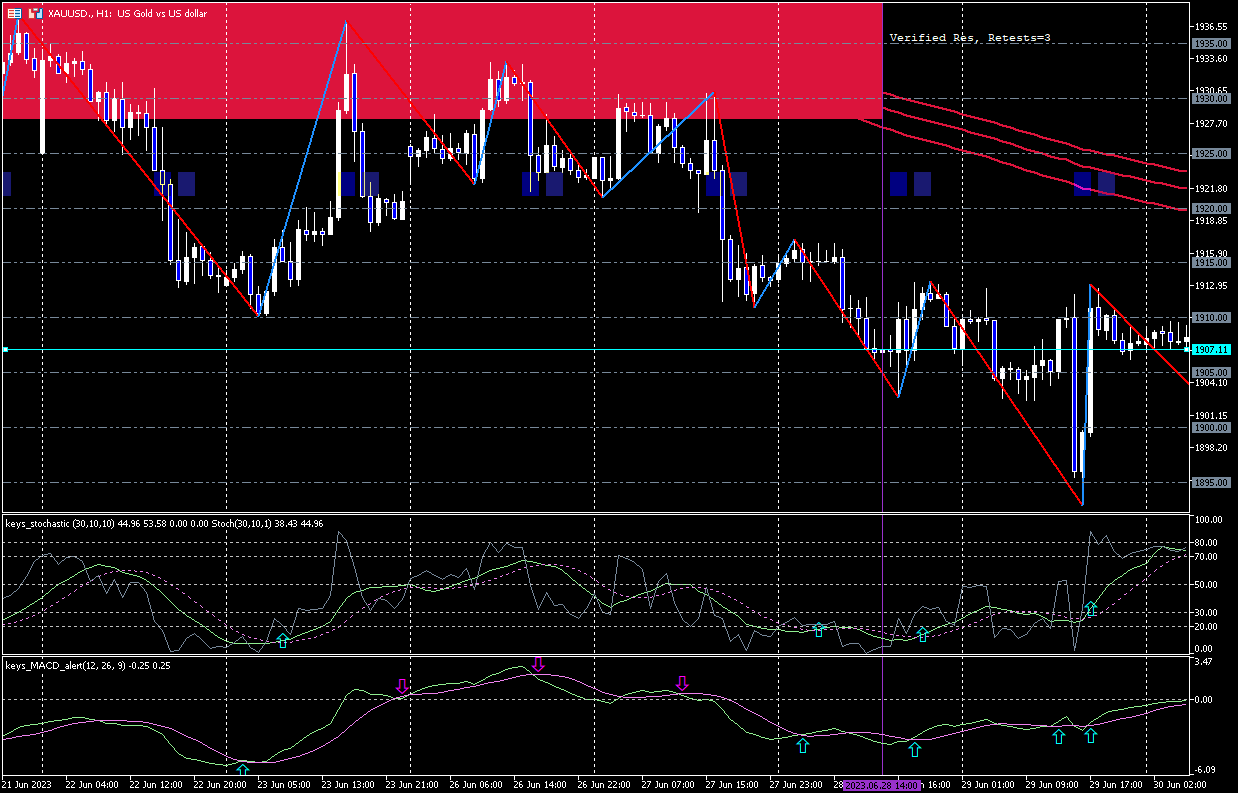The image size is (1238, 793).
Task: Select the 'Verified Res, Retests=3' label
Action: pos(970,37)
